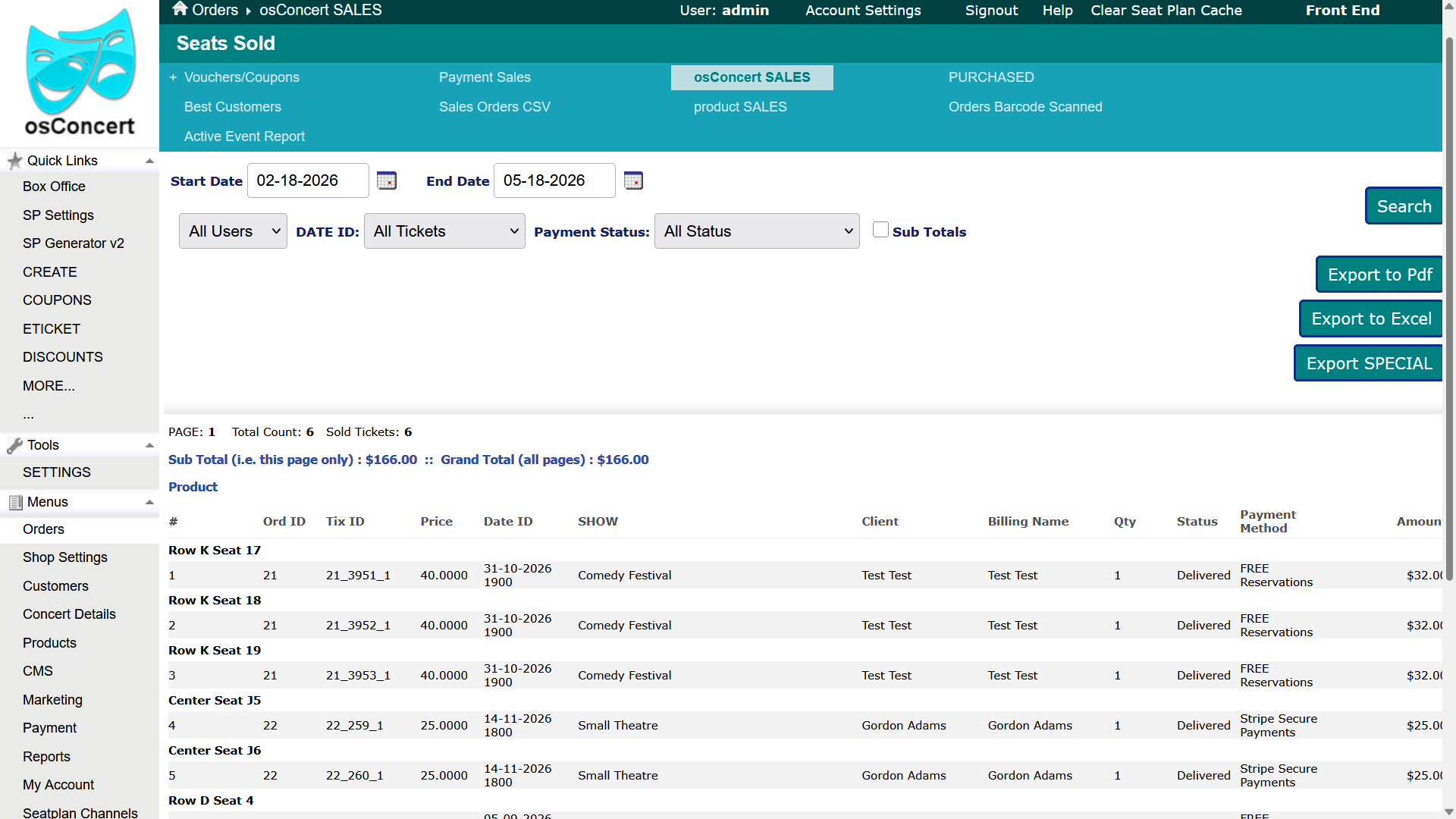1456x819 pixels.
Task: Open the Payment Status dropdown
Action: [x=757, y=231]
